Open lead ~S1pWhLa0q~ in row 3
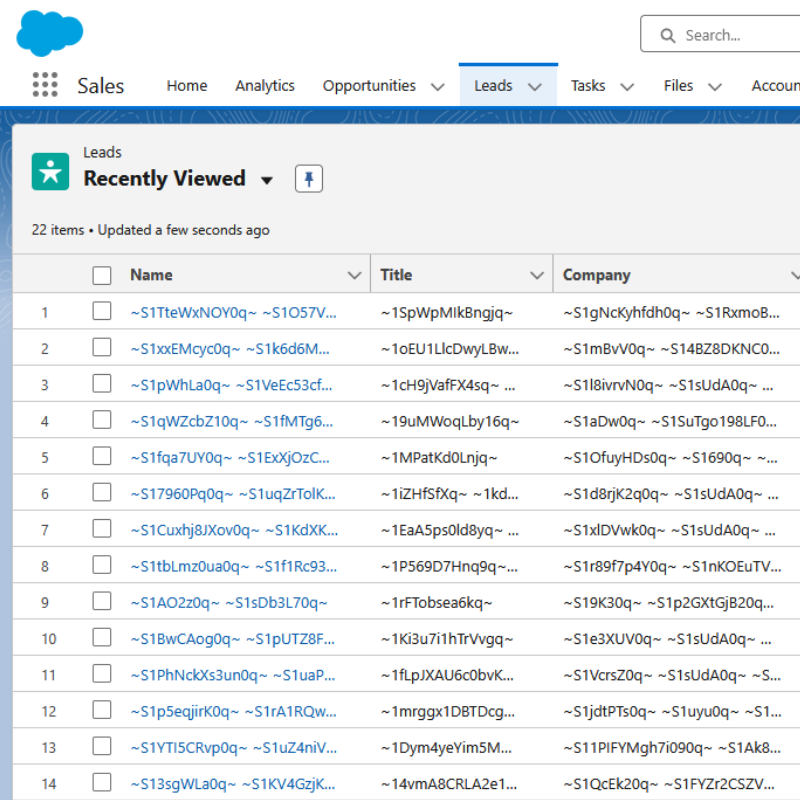The height and width of the screenshot is (800, 800). click(x=231, y=385)
